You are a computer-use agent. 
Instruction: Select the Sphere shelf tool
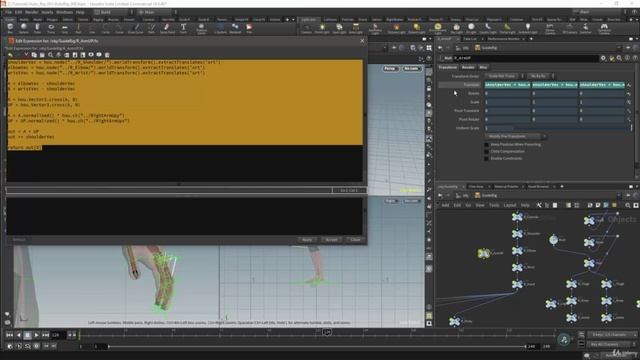tap(24, 28)
